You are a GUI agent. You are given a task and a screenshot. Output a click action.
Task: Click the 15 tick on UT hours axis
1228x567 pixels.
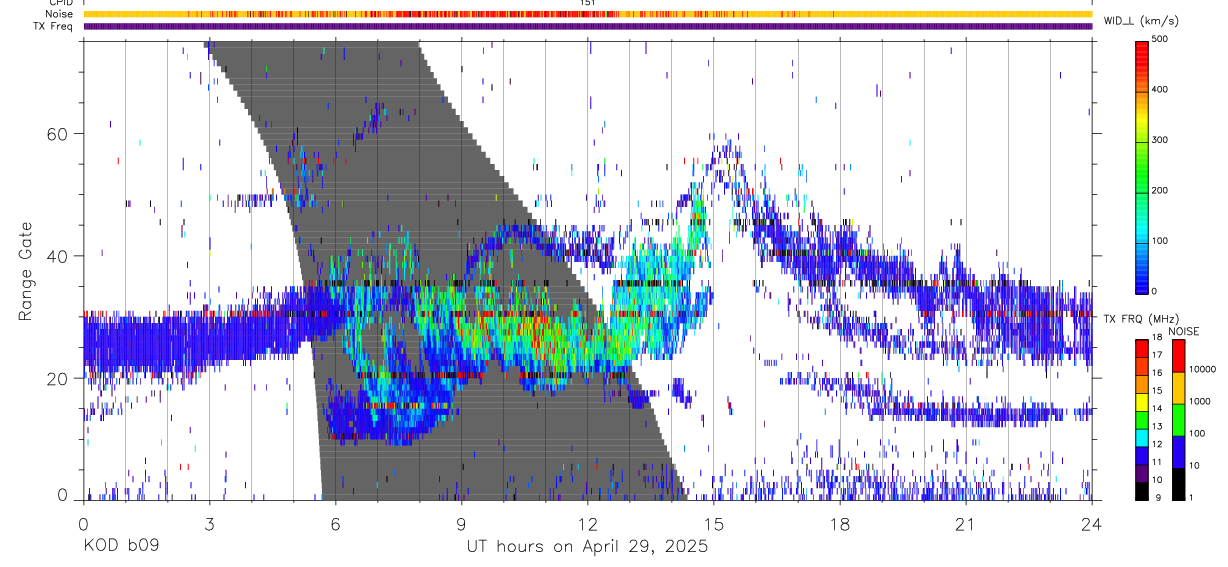click(x=714, y=523)
